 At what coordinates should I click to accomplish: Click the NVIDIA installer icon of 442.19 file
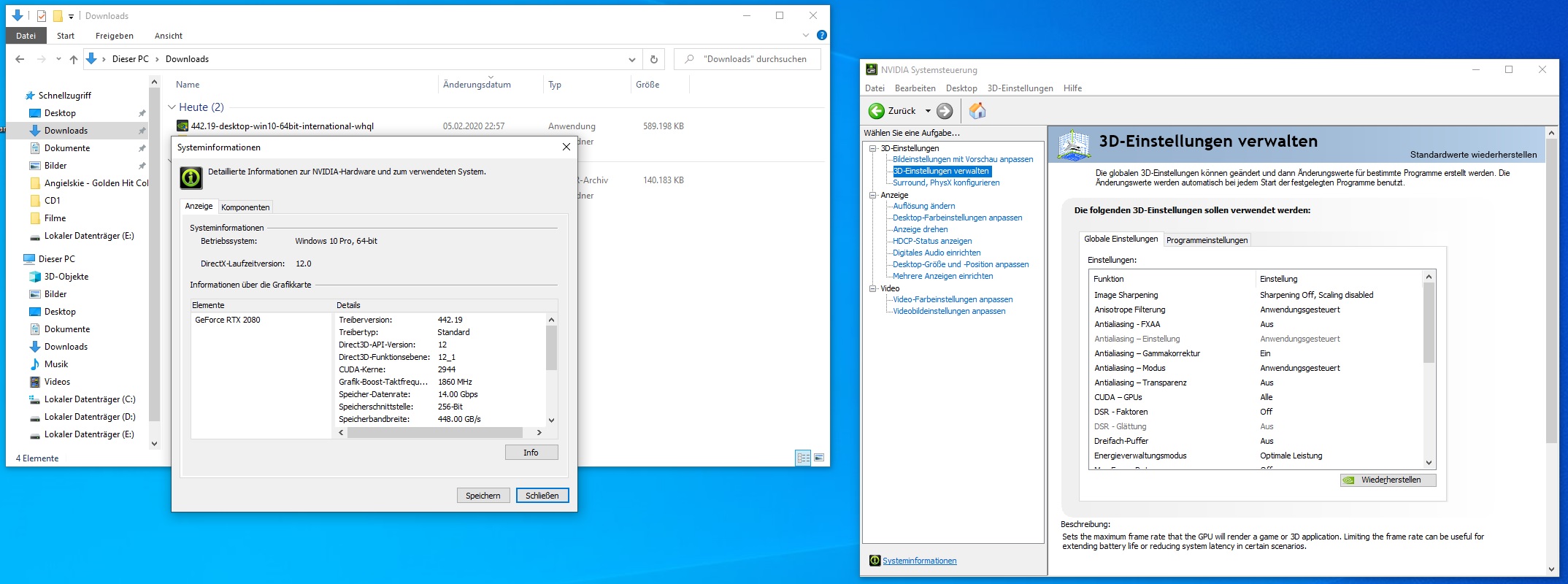(182, 126)
